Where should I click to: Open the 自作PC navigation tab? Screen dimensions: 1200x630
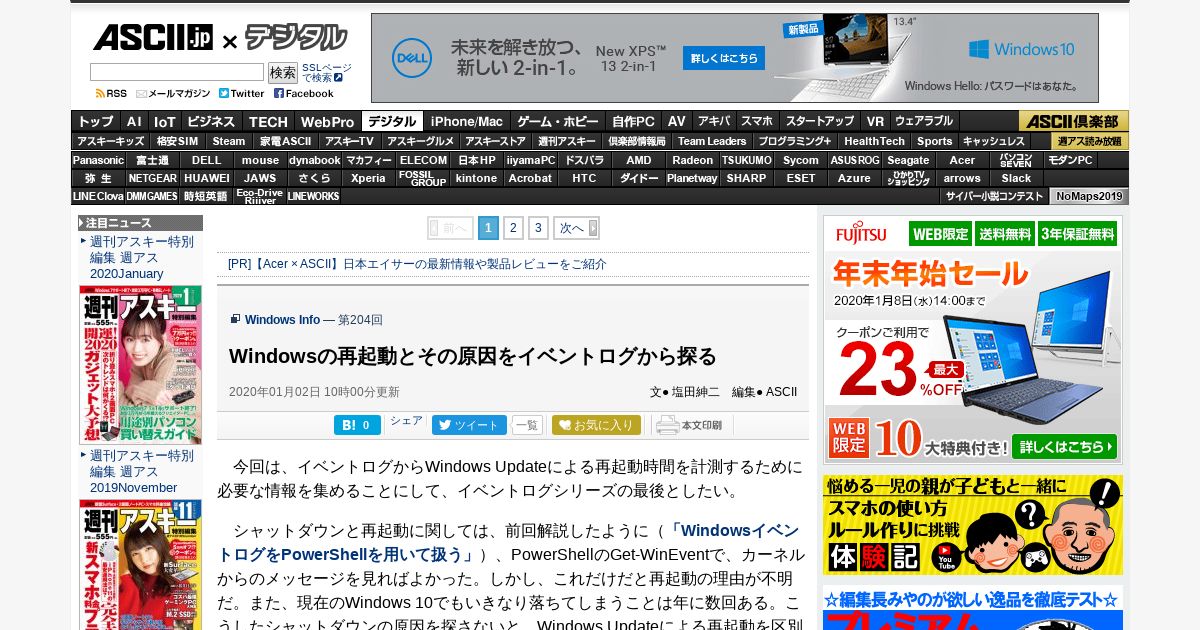click(634, 121)
